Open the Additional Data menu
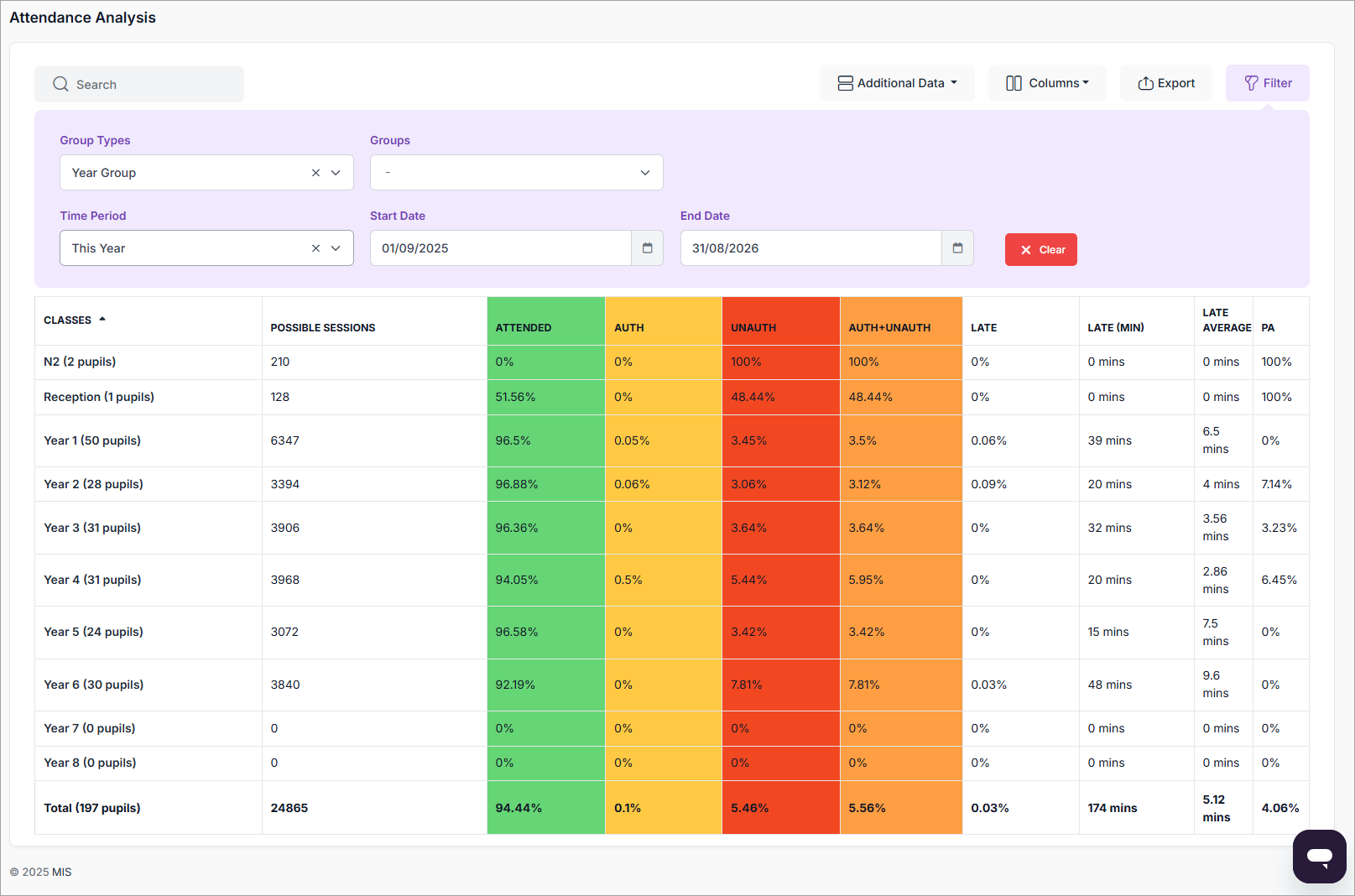The image size is (1355, 896). click(897, 83)
